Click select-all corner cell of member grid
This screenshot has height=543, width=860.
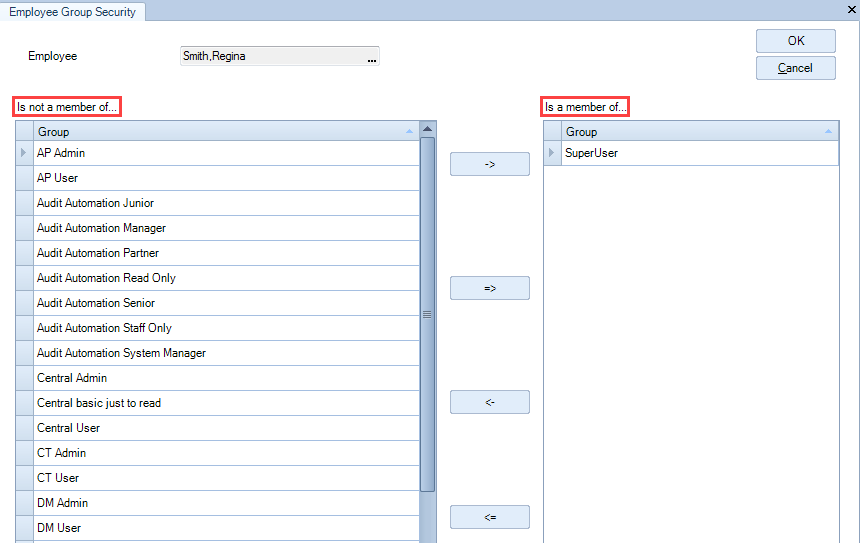(x=553, y=132)
